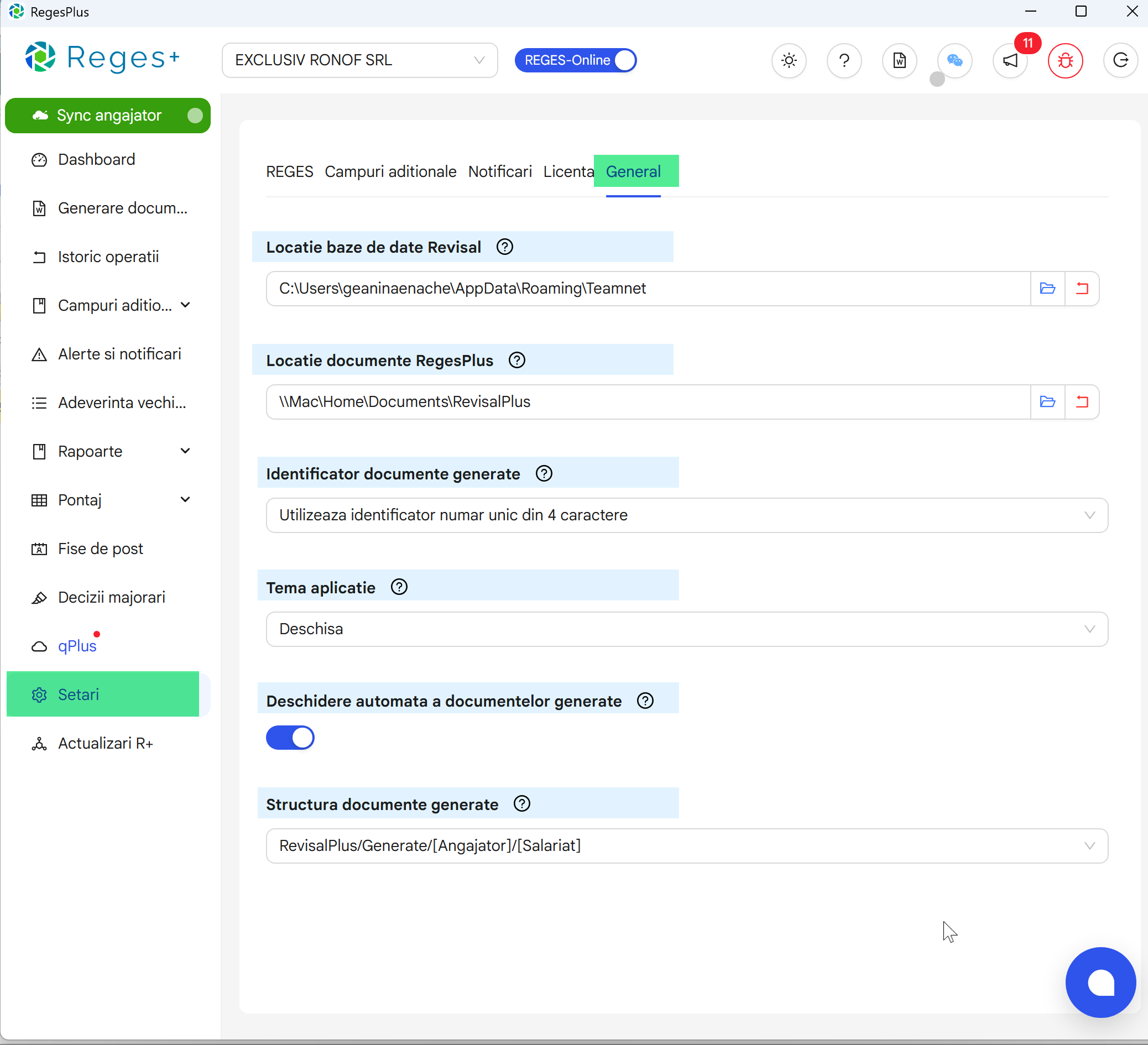The image size is (1148, 1045).
Task: Report a bug using the red bug icon
Action: click(1065, 61)
